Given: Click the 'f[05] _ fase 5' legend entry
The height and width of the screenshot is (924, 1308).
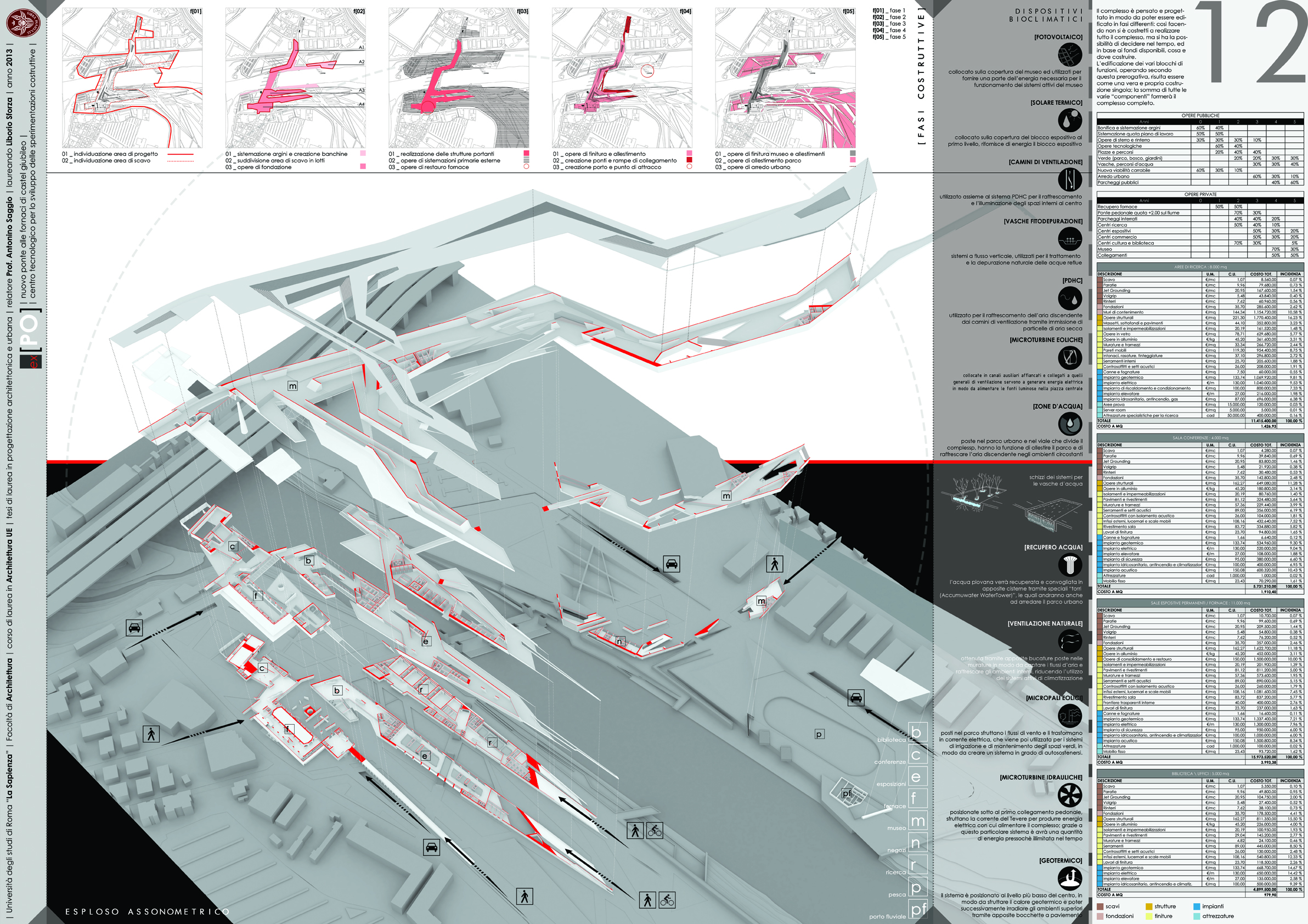Looking at the screenshot, I should click(889, 37).
